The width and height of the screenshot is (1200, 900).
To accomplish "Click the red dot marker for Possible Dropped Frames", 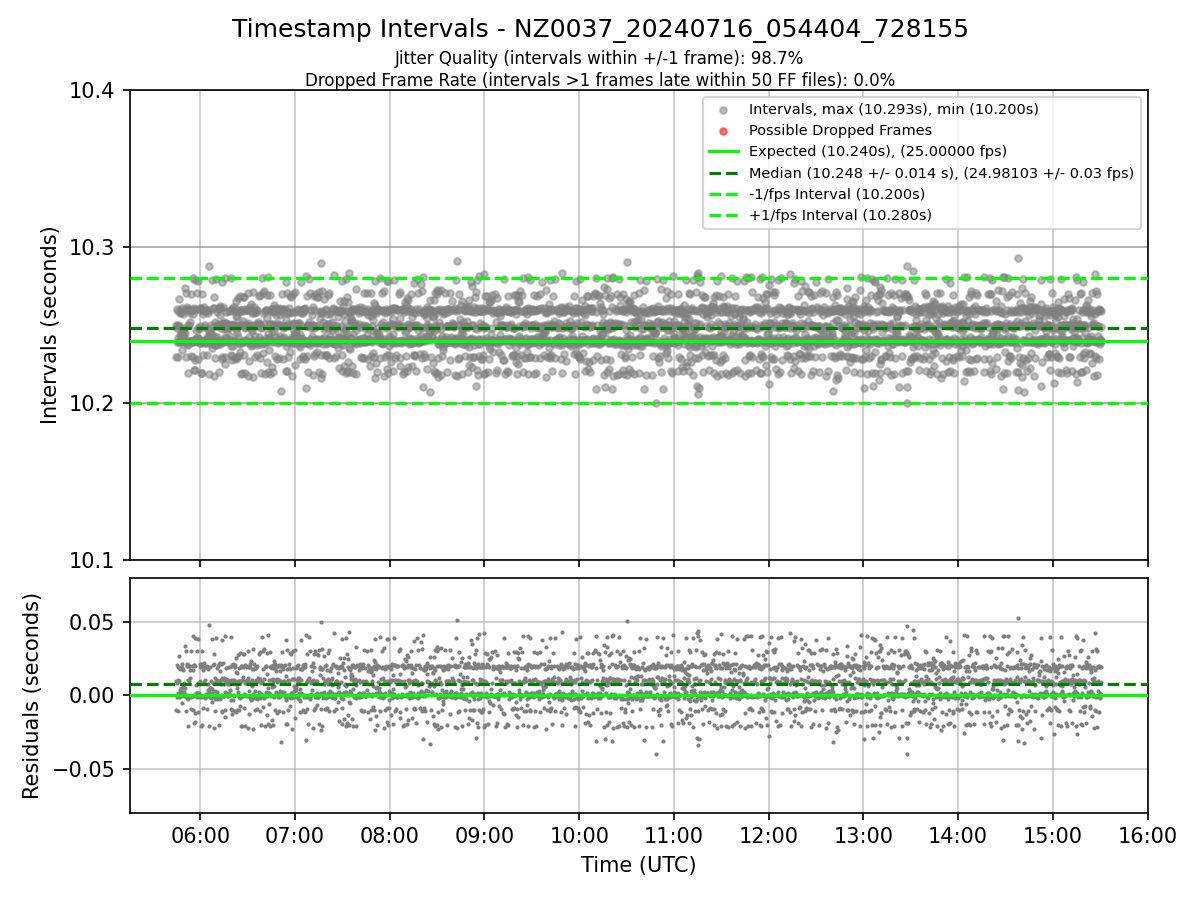I will 724,131.
